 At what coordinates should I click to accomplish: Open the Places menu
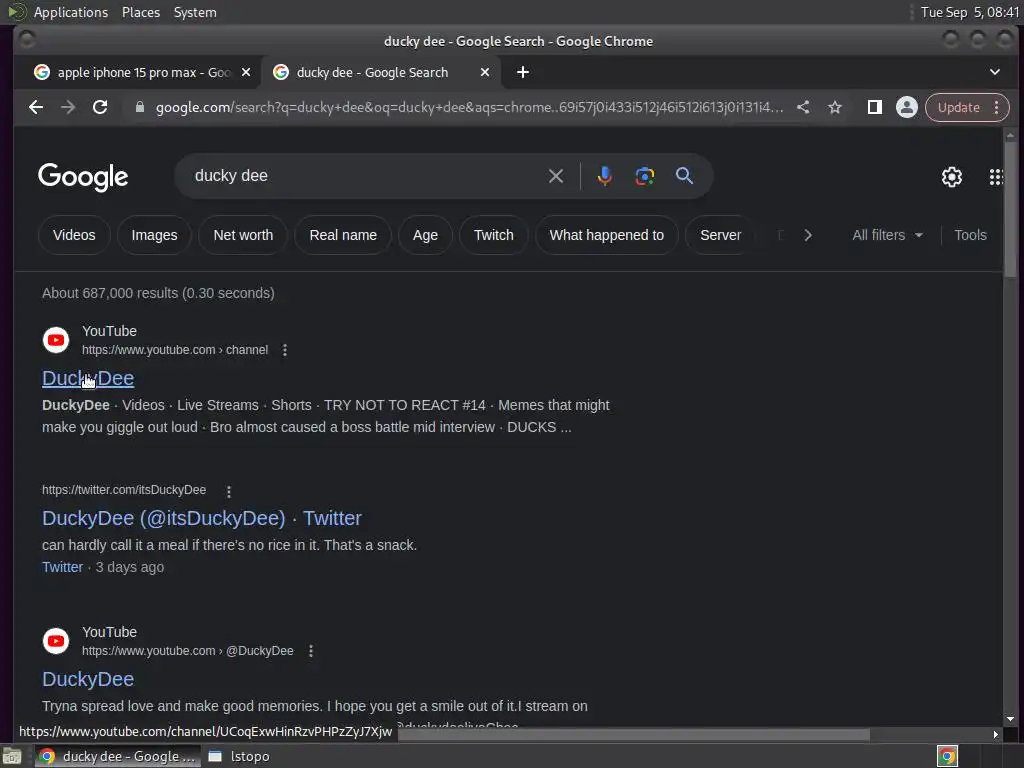(141, 12)
